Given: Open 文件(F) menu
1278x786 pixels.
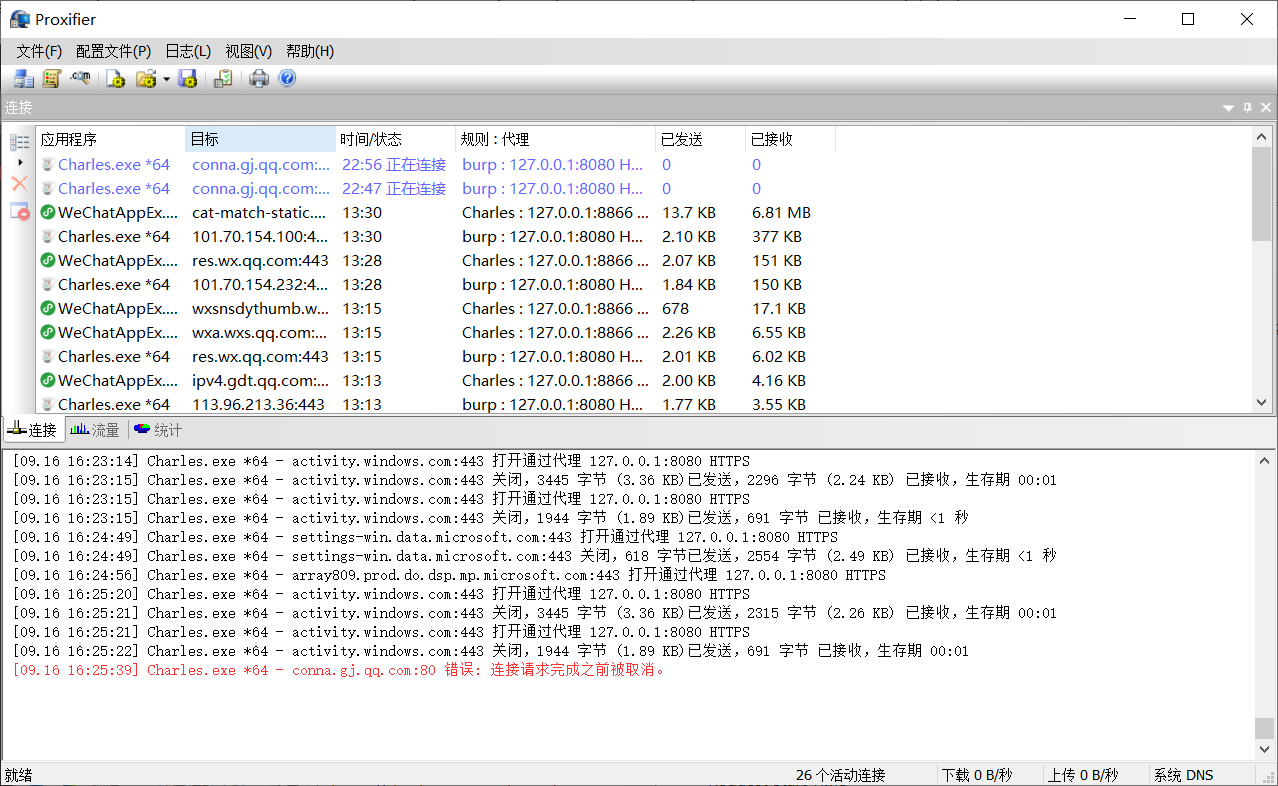Looking at the screenshot, I should pyautogui.click(x=39, y=51).
